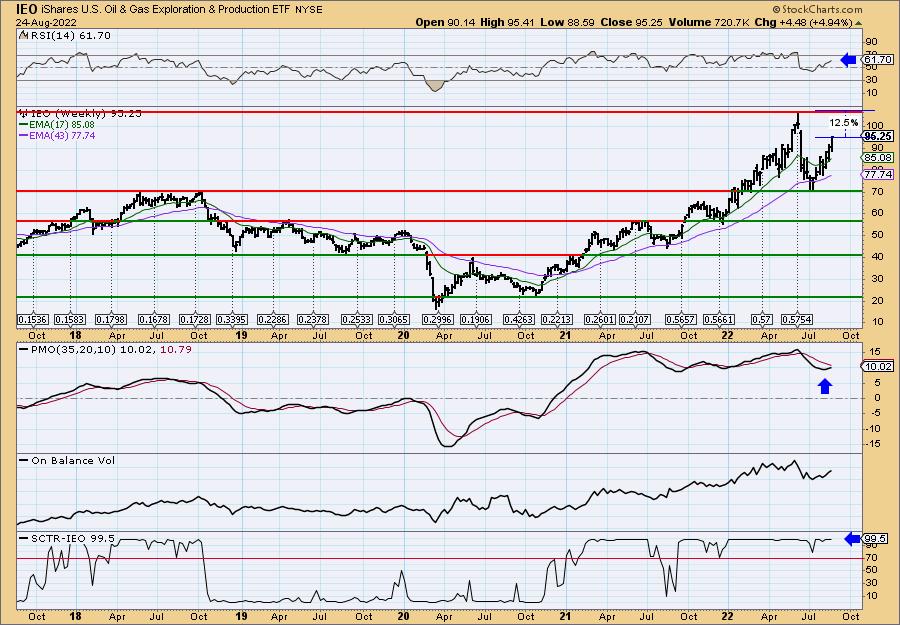Click the NYSE exchange label
The height and width of the screenshot is (625, 900).
pos(308,10)
